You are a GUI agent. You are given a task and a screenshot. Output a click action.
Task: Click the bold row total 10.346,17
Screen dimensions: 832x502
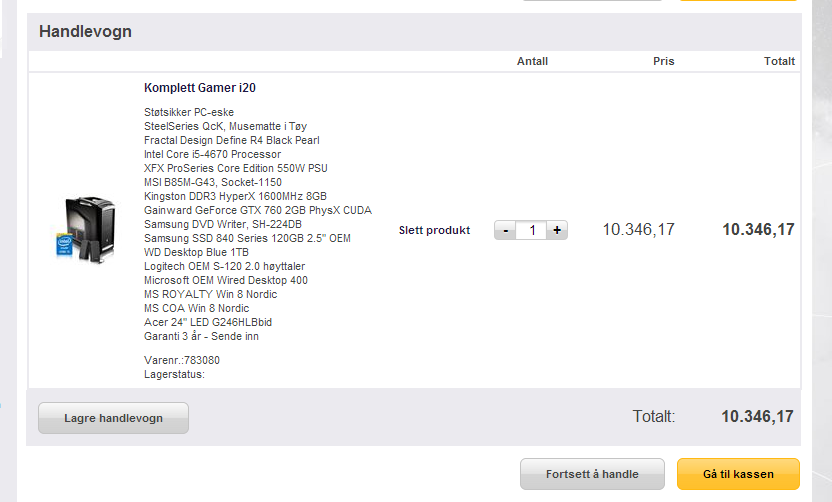[x=758, y=230]
